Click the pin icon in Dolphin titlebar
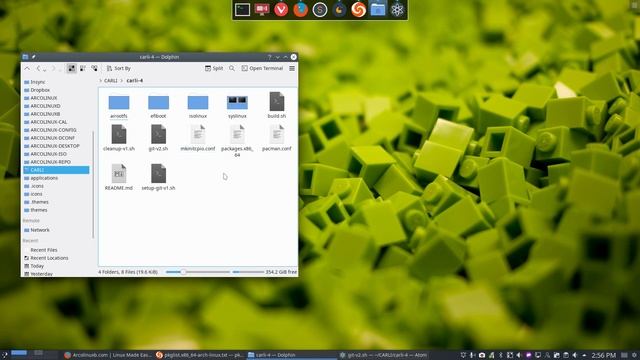The height and width of the screenshot is (360, 640). [x=33, y=57]
